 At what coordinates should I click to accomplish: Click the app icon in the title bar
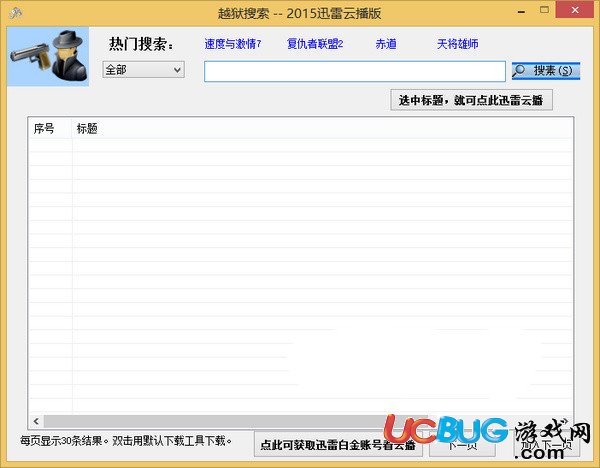[x=15, y=14]
